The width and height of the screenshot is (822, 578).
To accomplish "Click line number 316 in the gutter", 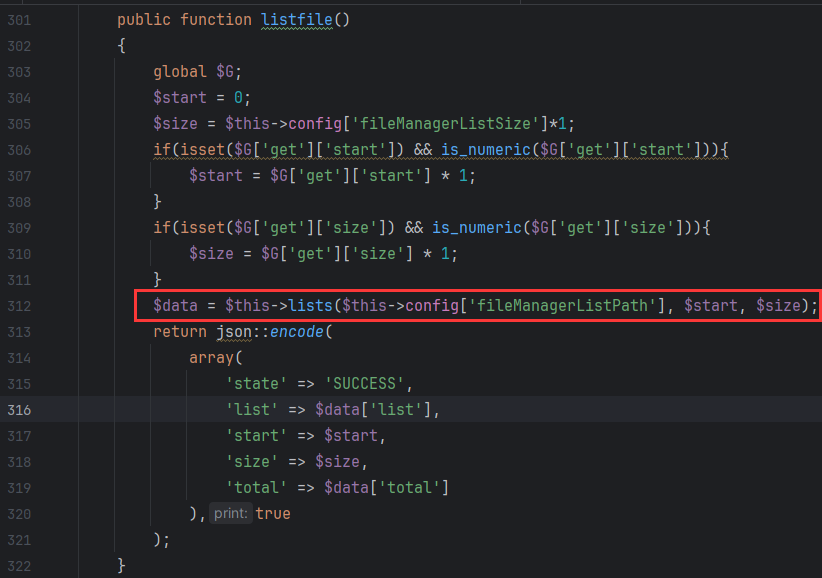I will 19,410.
